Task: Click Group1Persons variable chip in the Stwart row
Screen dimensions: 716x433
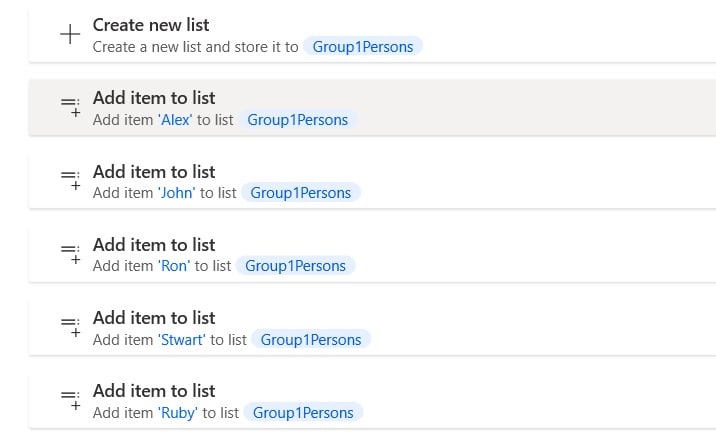Action: (311, 340)
